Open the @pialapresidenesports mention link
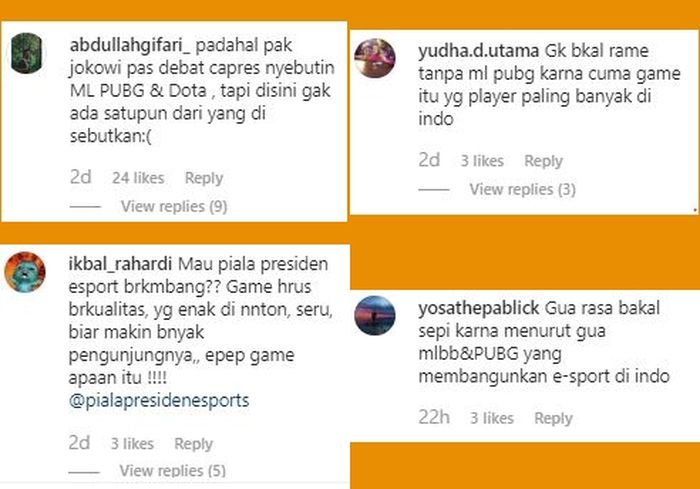The height and width of the screenshot is (489, 700). 159,400
